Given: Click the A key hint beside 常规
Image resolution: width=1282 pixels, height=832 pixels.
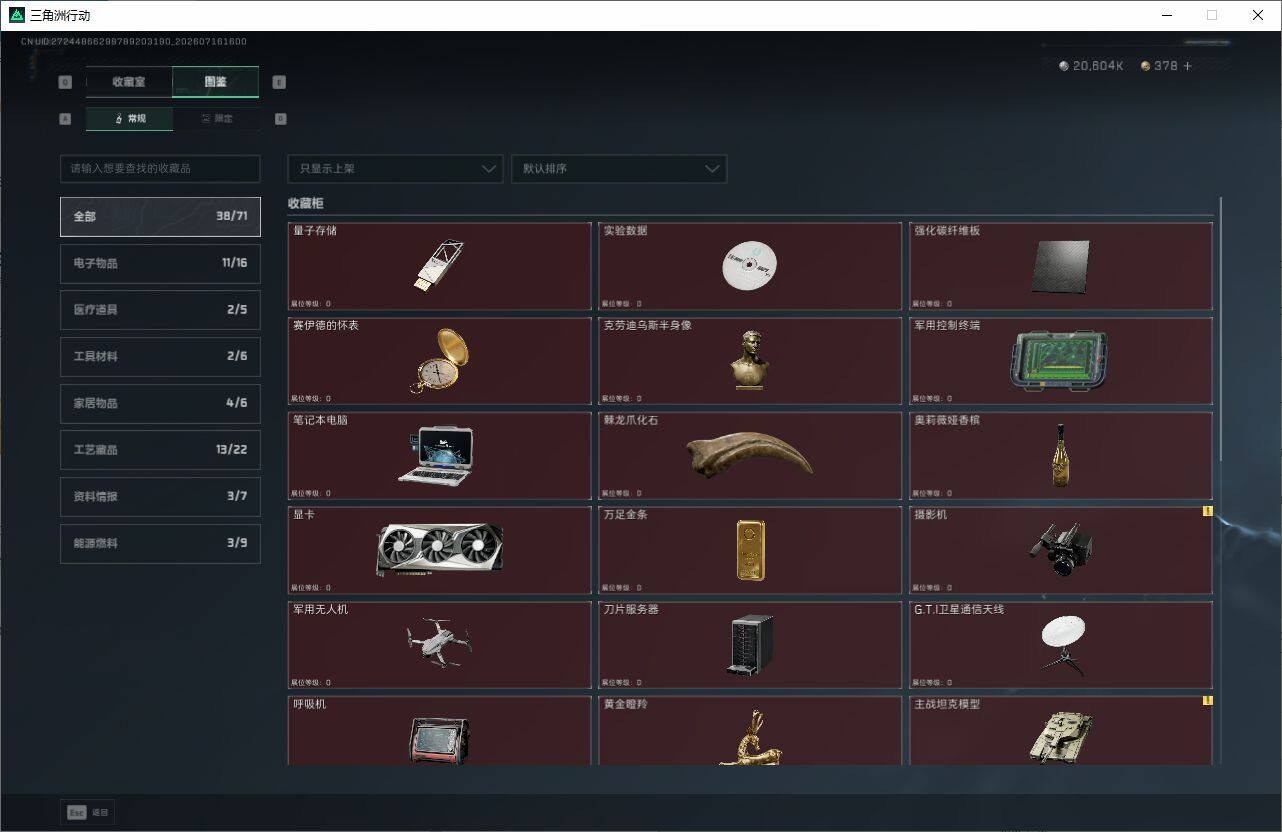Looking at the screenshot, I should (65, 118).
